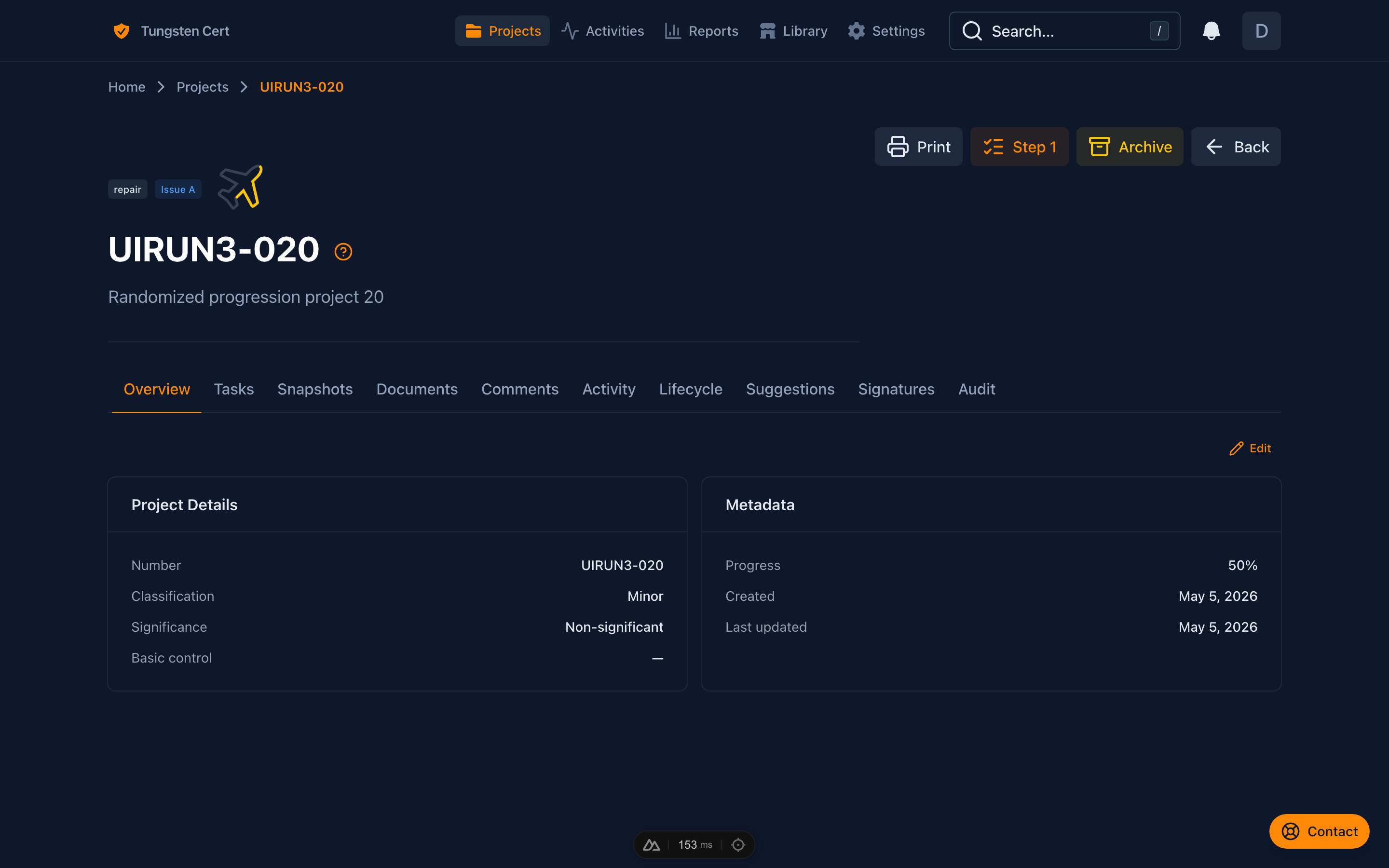Screen dimensions: 1389x868
Task: Switch to the Lifecycle tab
Action: point(691,389)
